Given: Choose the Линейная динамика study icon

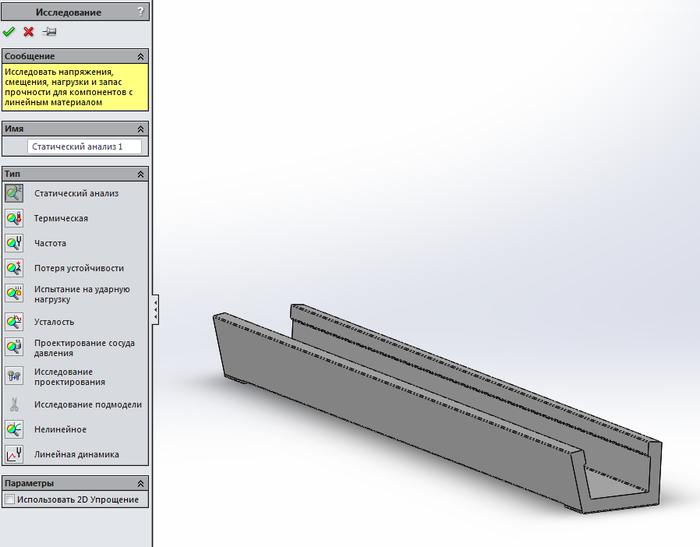Looking at the screenshot, I should pyautogui.click(x=14, y=455).
